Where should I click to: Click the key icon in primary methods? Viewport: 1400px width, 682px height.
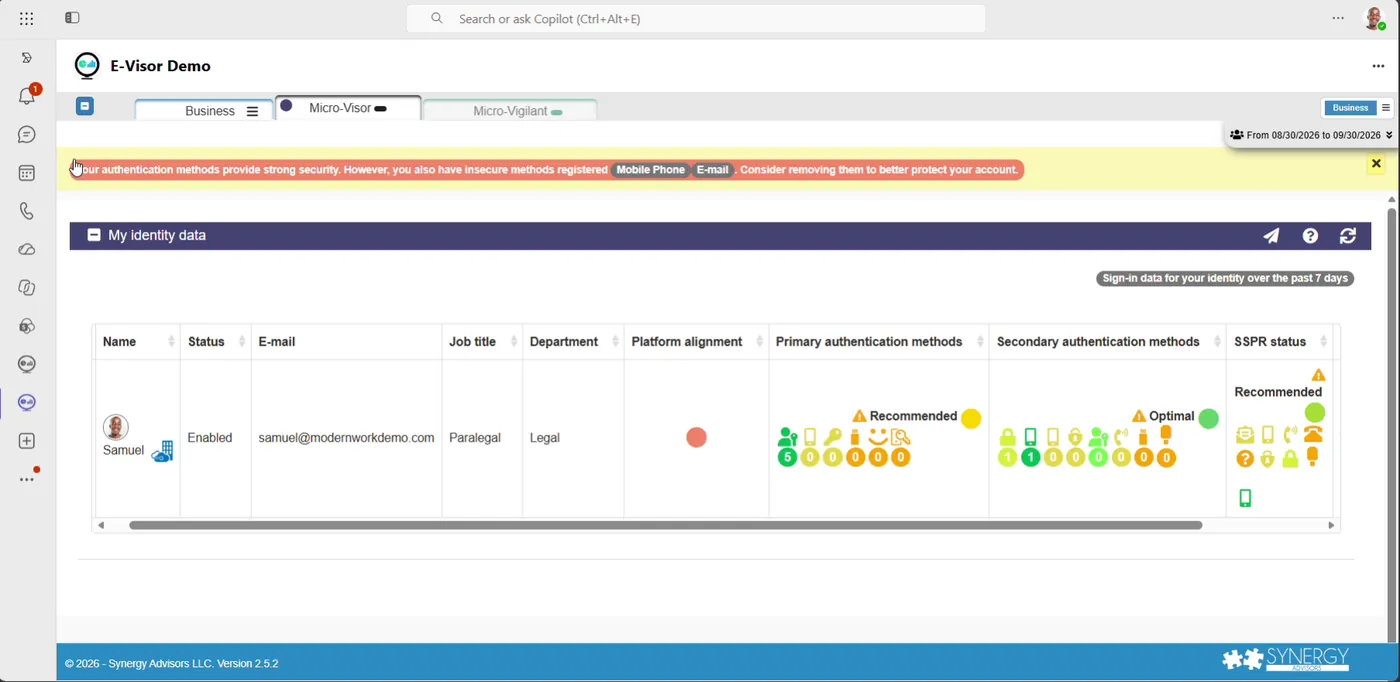coord(832,437)
